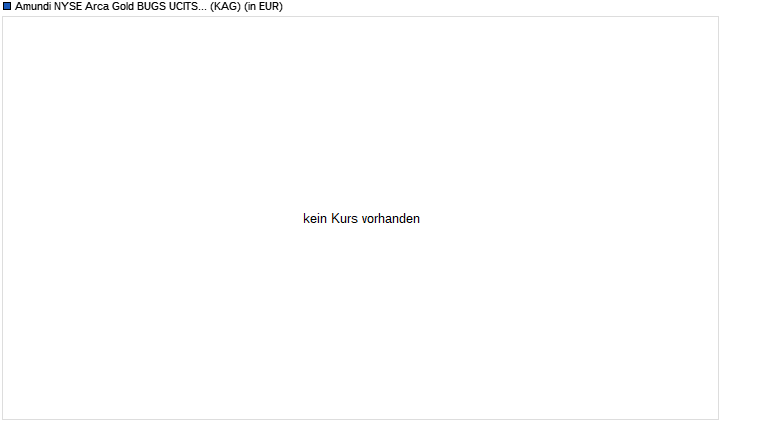The width and height of the screenshot is (760, 435).
Task: Click the word 'Kurs' in the chart
Action: (345, 219)
